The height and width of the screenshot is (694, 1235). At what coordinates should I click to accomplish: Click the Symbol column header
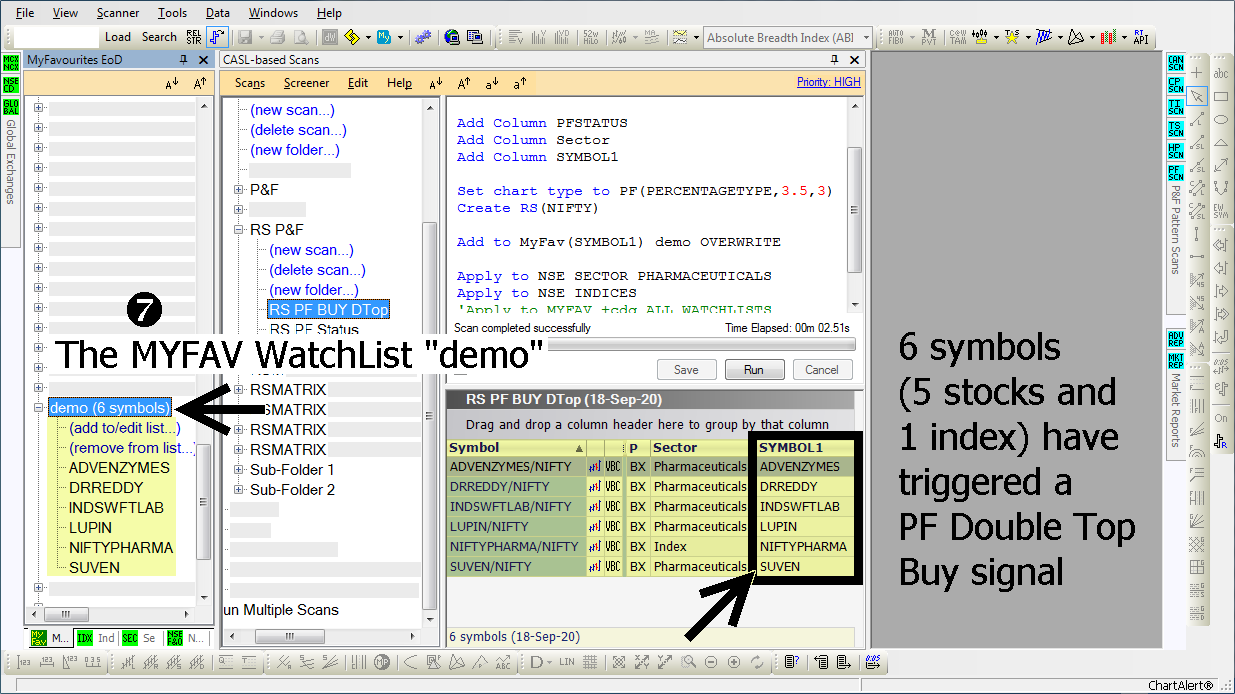[516, 447]
